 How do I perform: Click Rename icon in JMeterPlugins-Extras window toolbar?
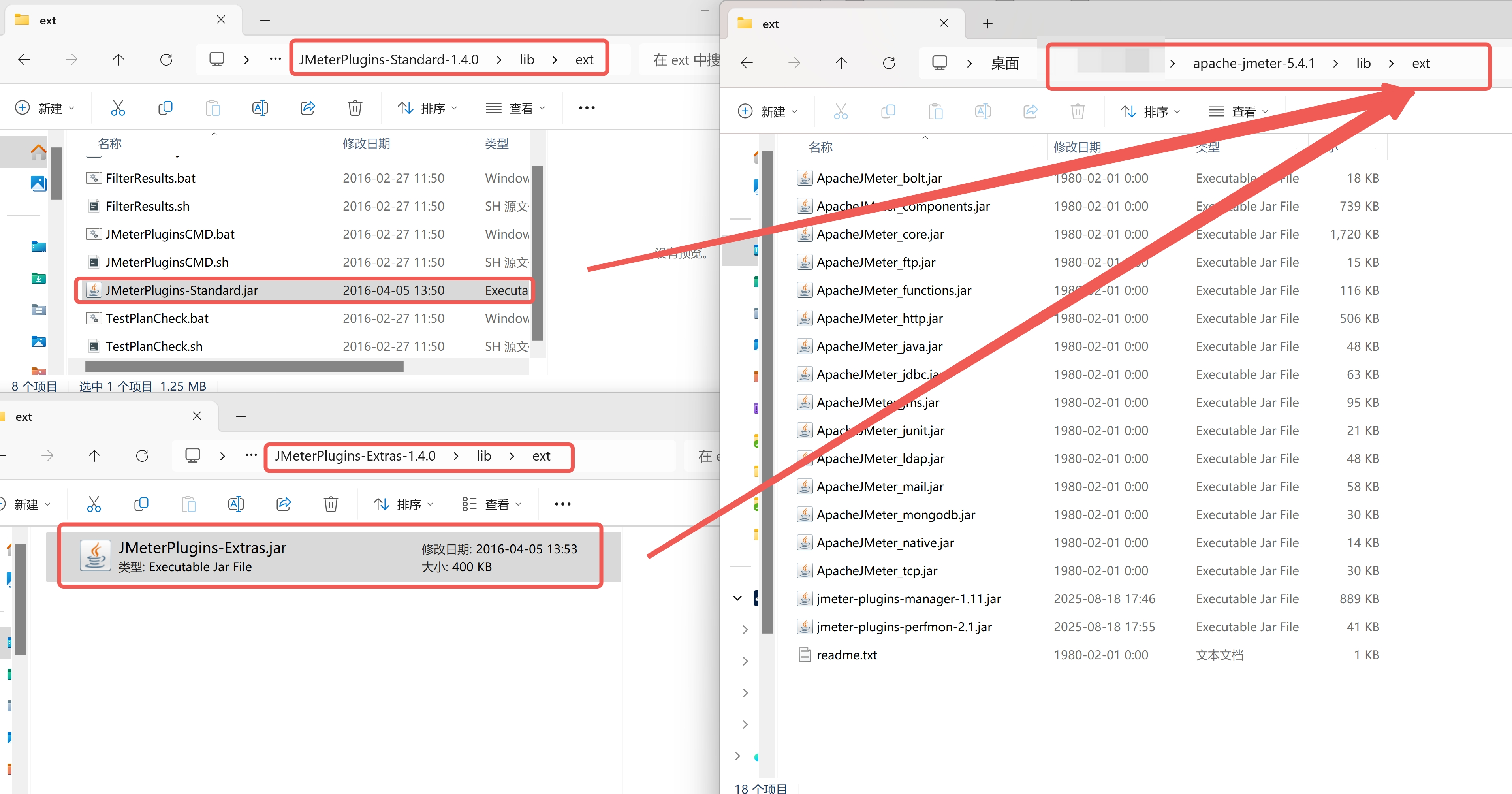point(236,504)
